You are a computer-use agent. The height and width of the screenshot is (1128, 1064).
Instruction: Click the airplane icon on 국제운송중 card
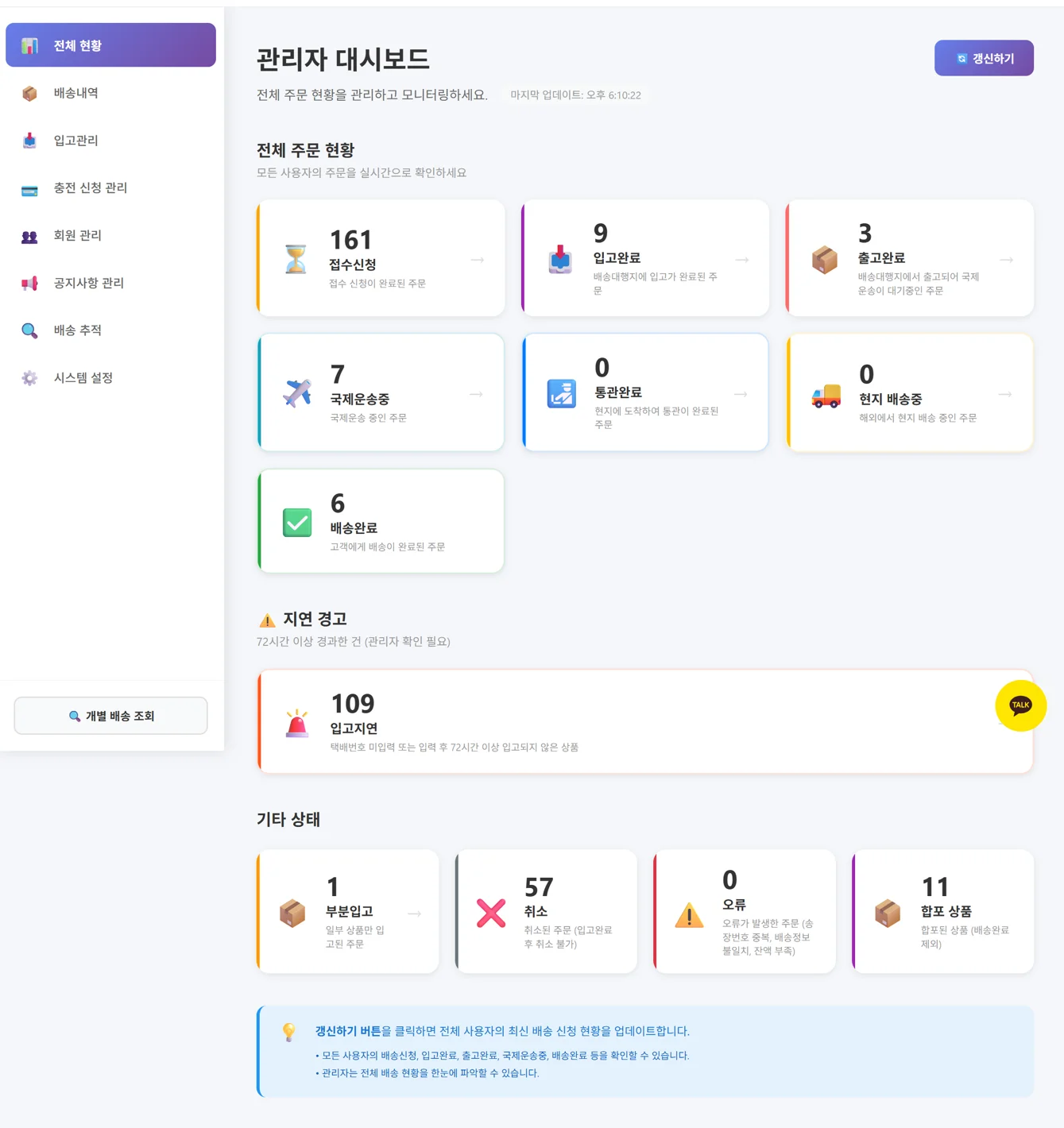pyautogui.click(x=296, y=392)
